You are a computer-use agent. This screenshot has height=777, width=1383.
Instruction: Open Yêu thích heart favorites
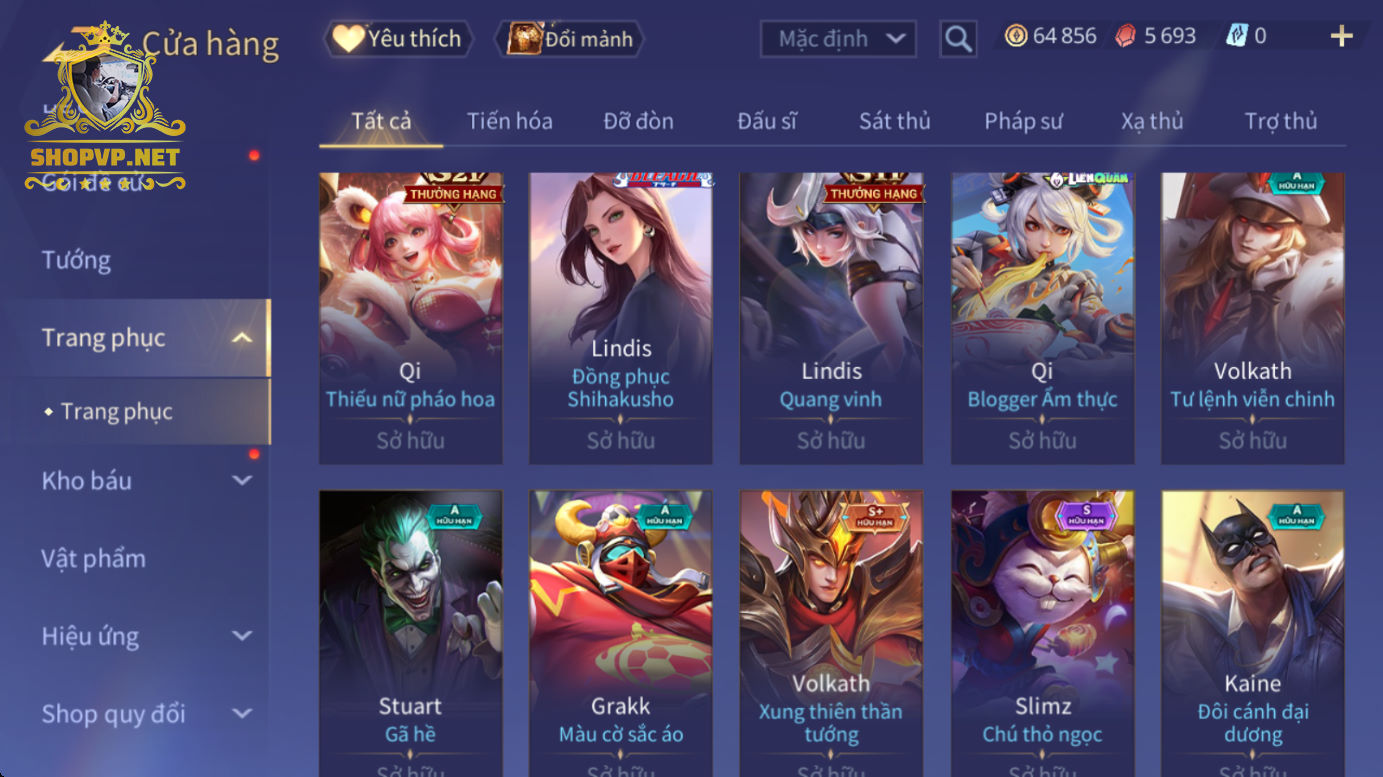[397, 39]
